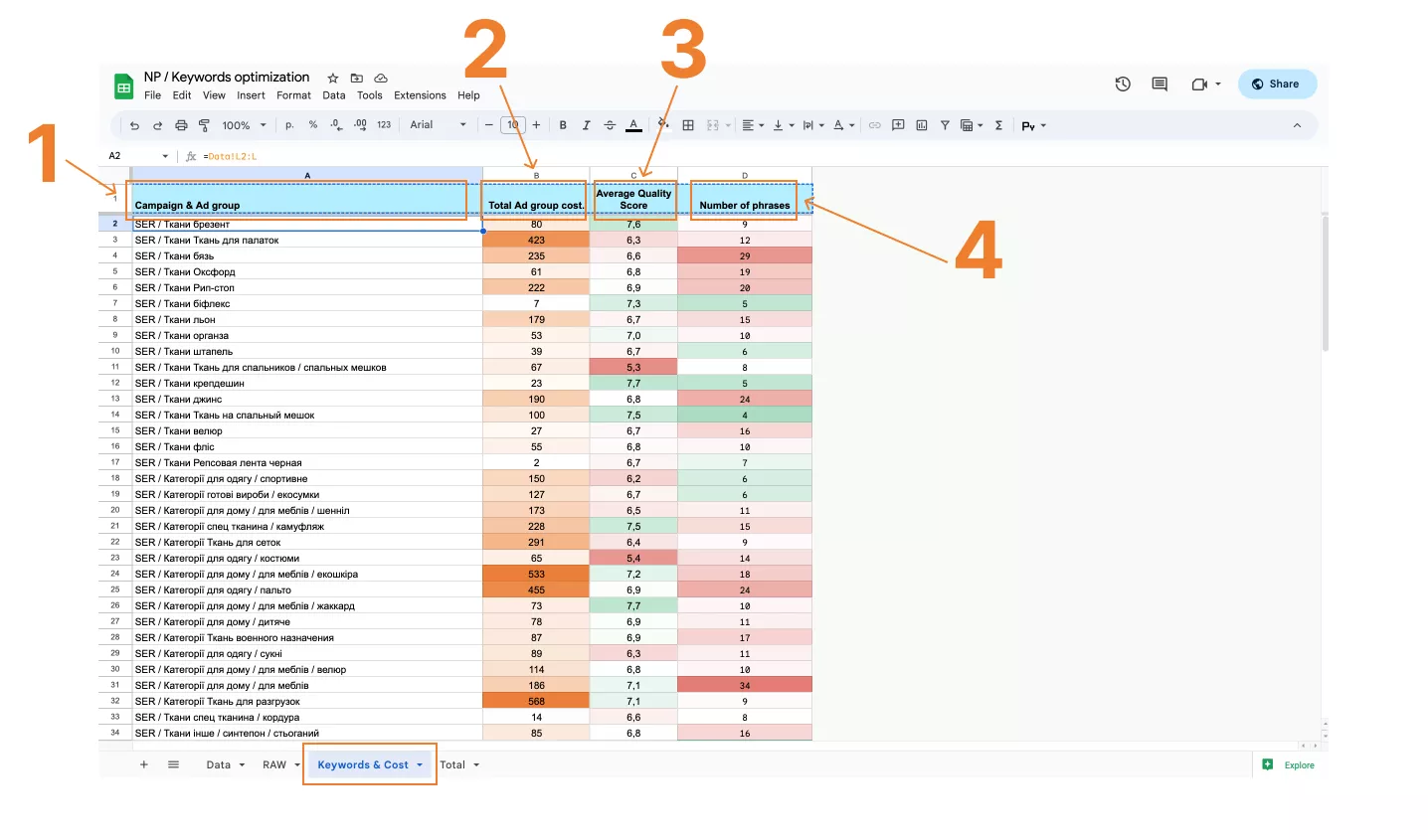Open the Arial font dropdown

(x=438, y=125)
